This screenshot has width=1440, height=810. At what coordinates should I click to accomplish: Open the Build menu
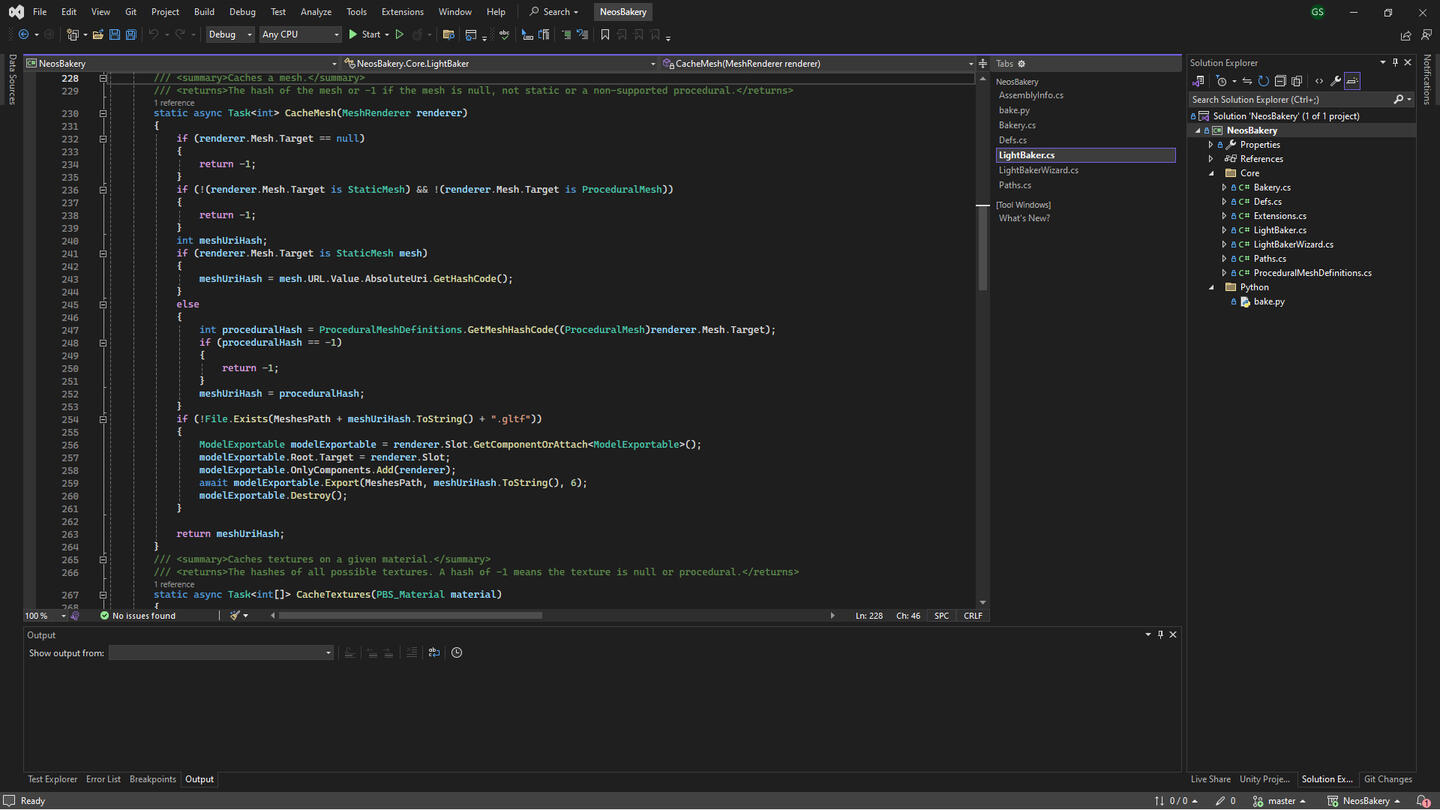click(204, 12)
